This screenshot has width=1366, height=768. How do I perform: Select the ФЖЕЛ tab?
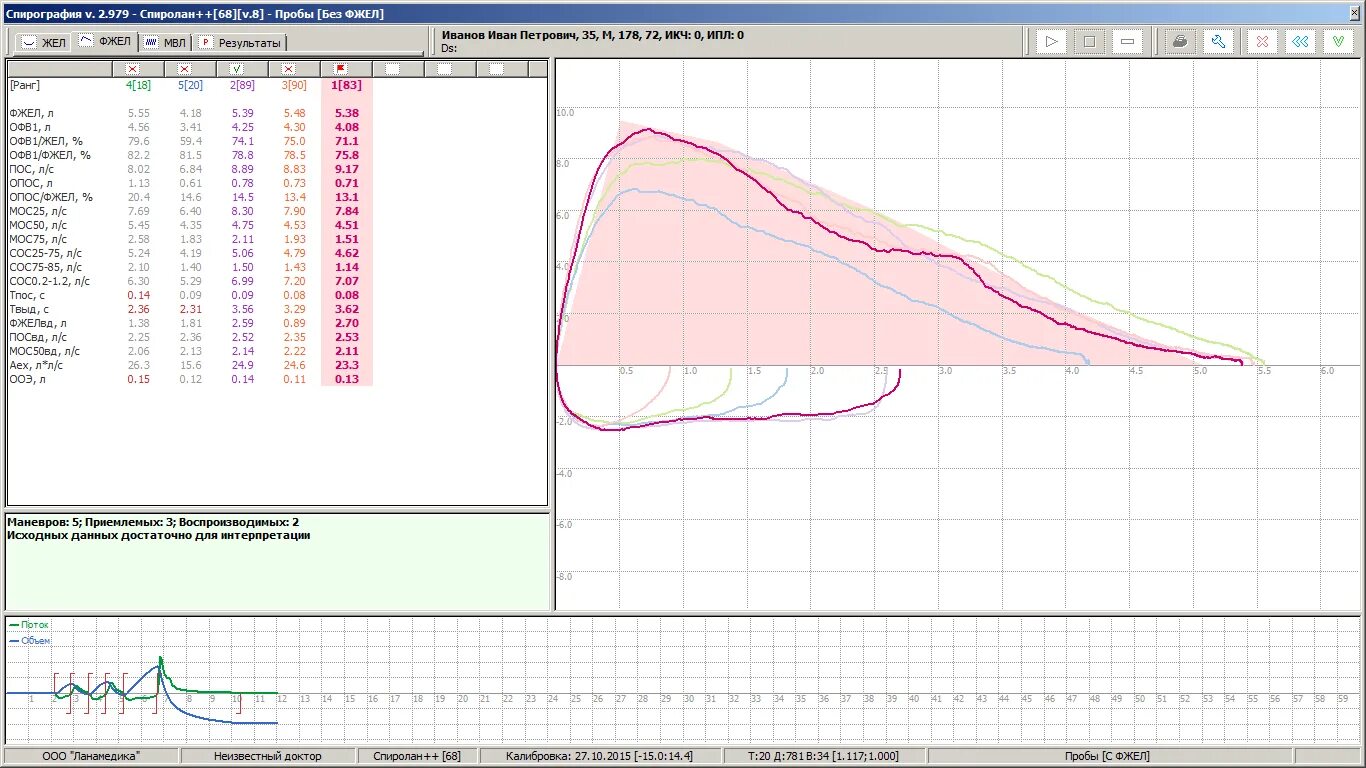click(105, 41)
